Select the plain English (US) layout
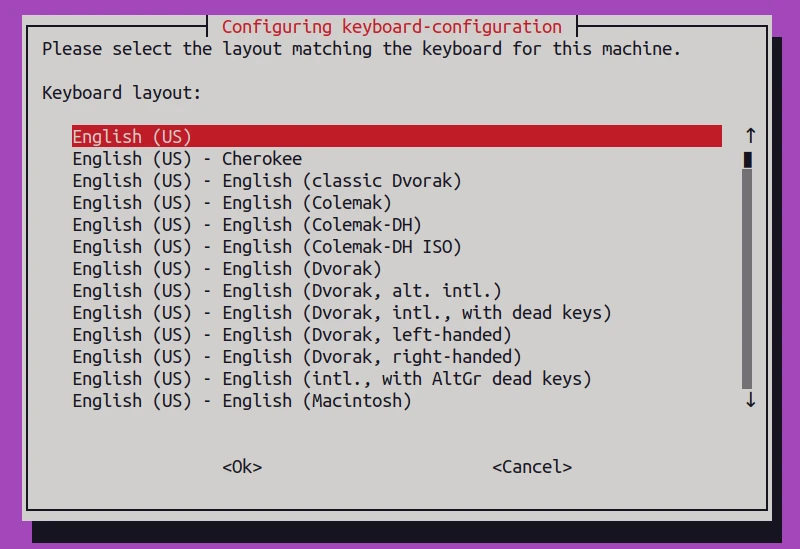 pyautogui.click(x=396, y=136)
